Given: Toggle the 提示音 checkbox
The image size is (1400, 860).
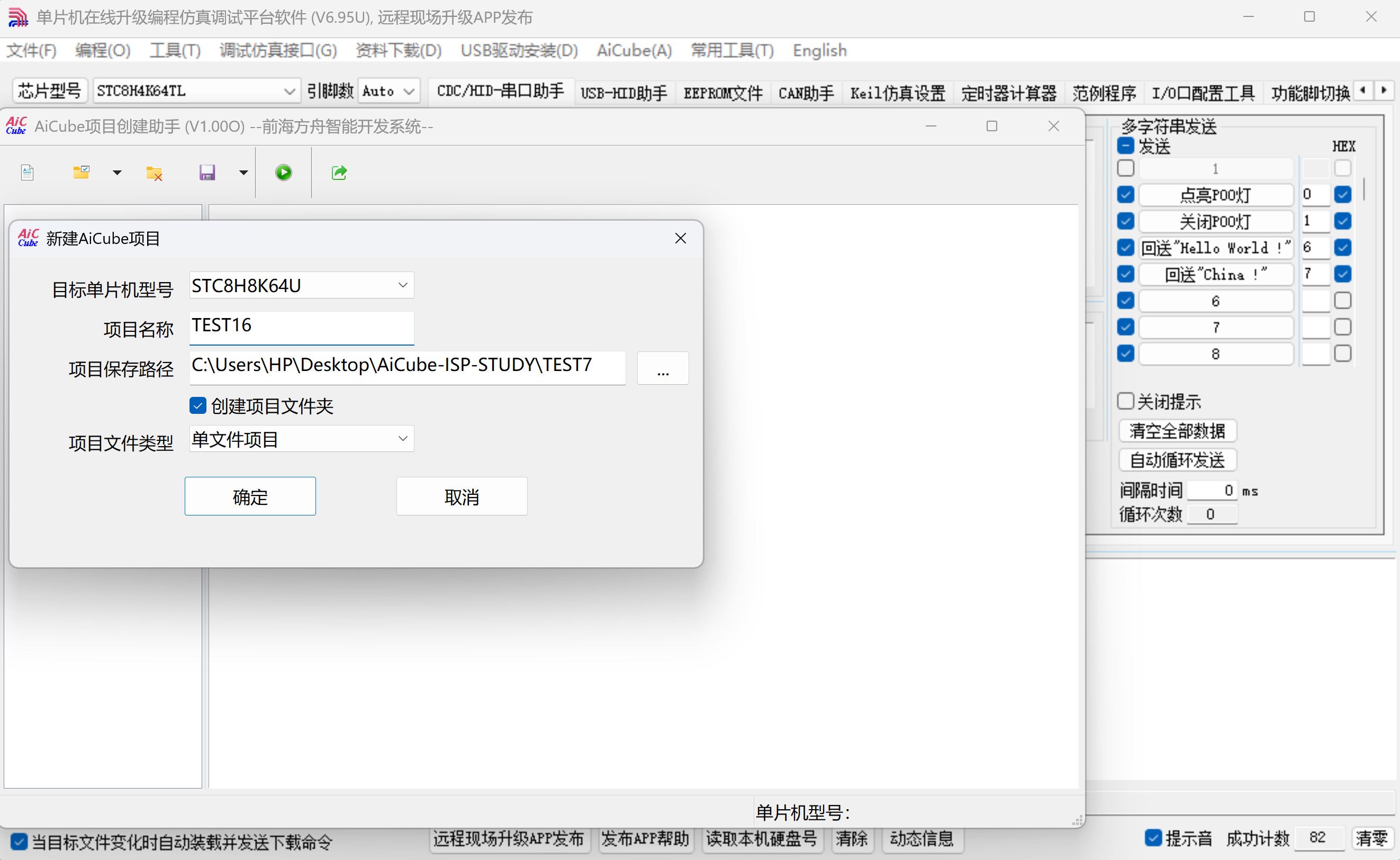Looking at the screenshot, I should click(1152, 838).
